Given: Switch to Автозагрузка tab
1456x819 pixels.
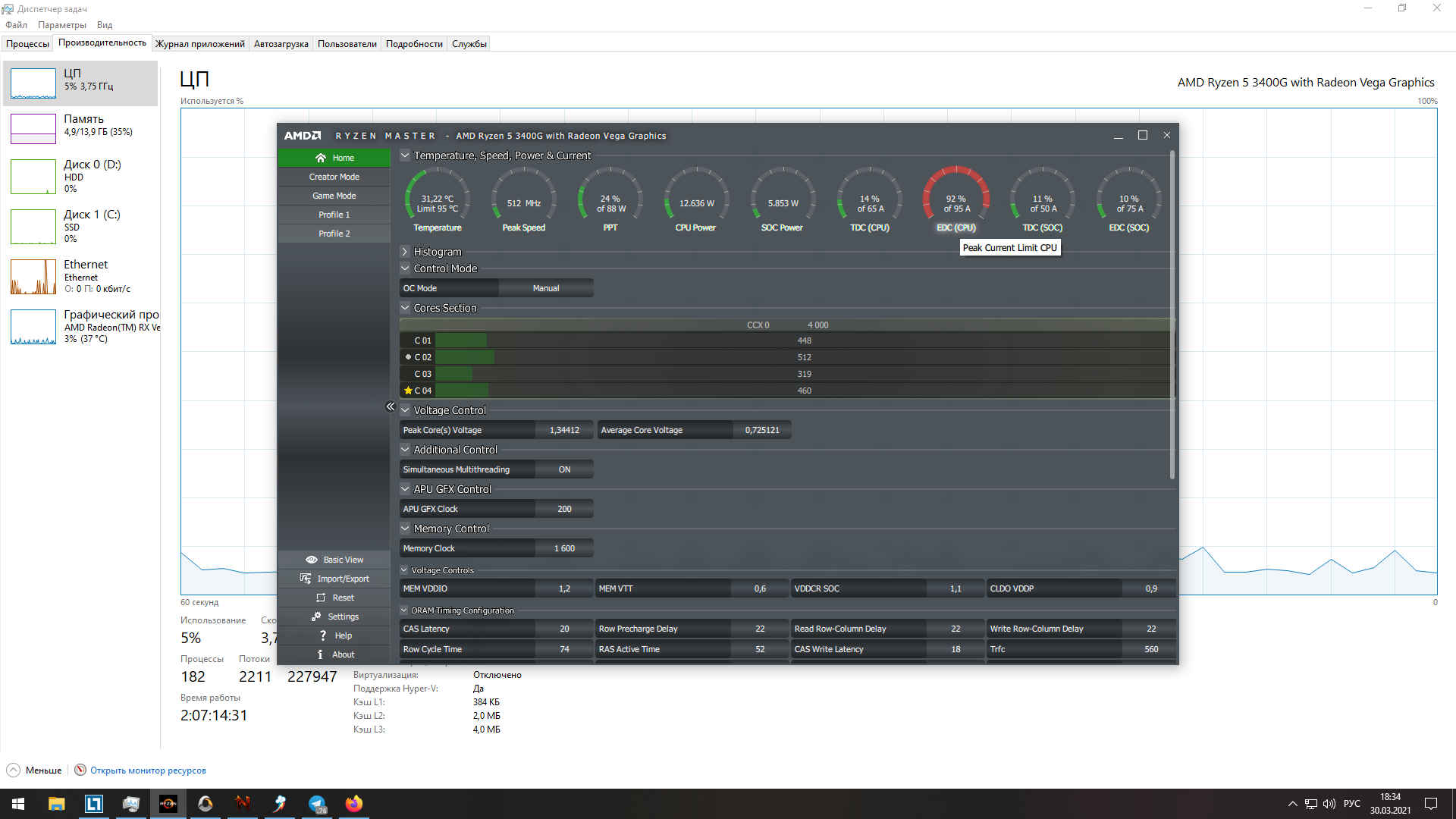Looking at the screenshot, I should point(281,44).
